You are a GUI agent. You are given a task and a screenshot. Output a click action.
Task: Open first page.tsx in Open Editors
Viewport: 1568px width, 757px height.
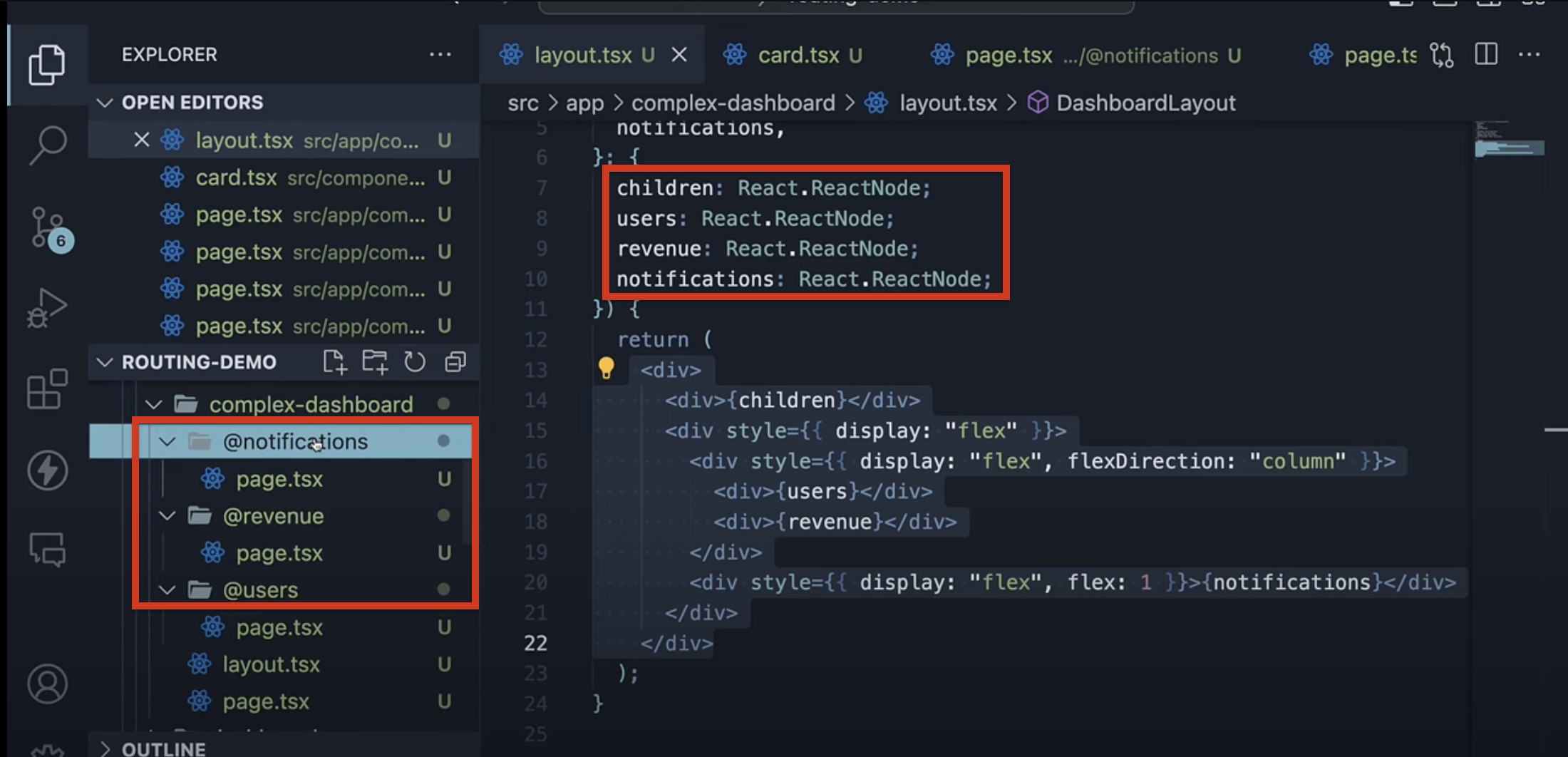click(284, 215)
